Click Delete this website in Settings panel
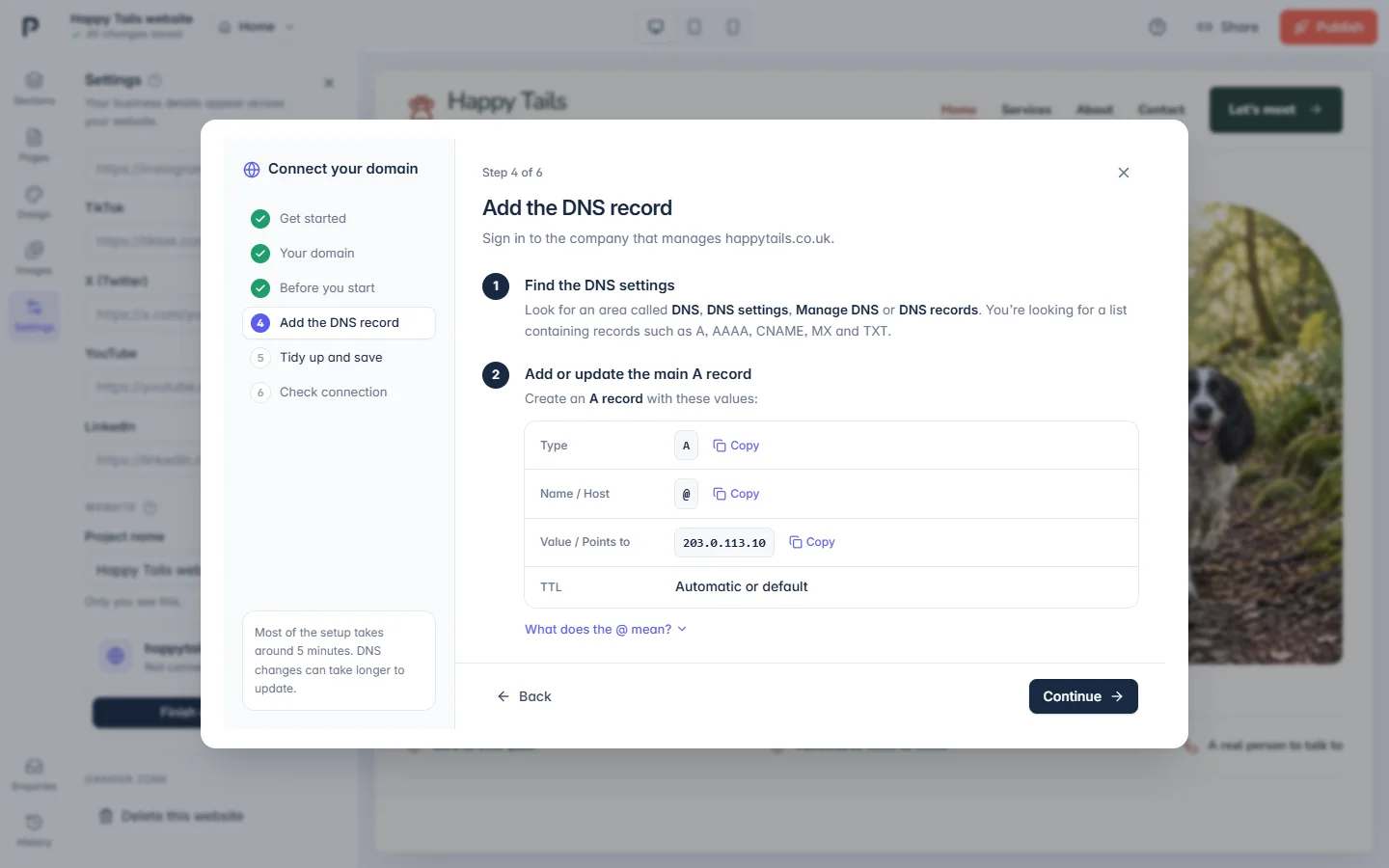Screen dimensions: 1389x868 point(172,816)
